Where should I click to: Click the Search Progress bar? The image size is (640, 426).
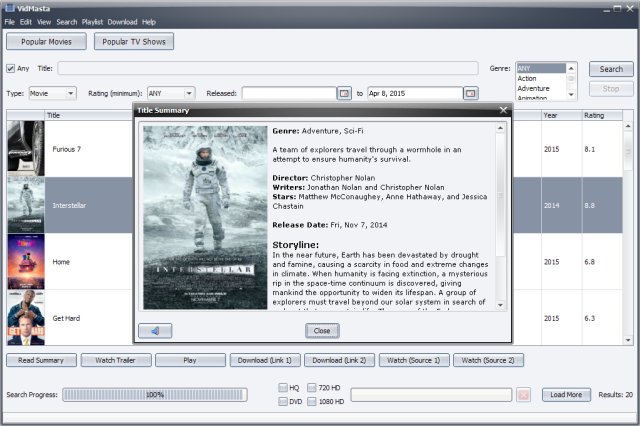coord(155,395)
